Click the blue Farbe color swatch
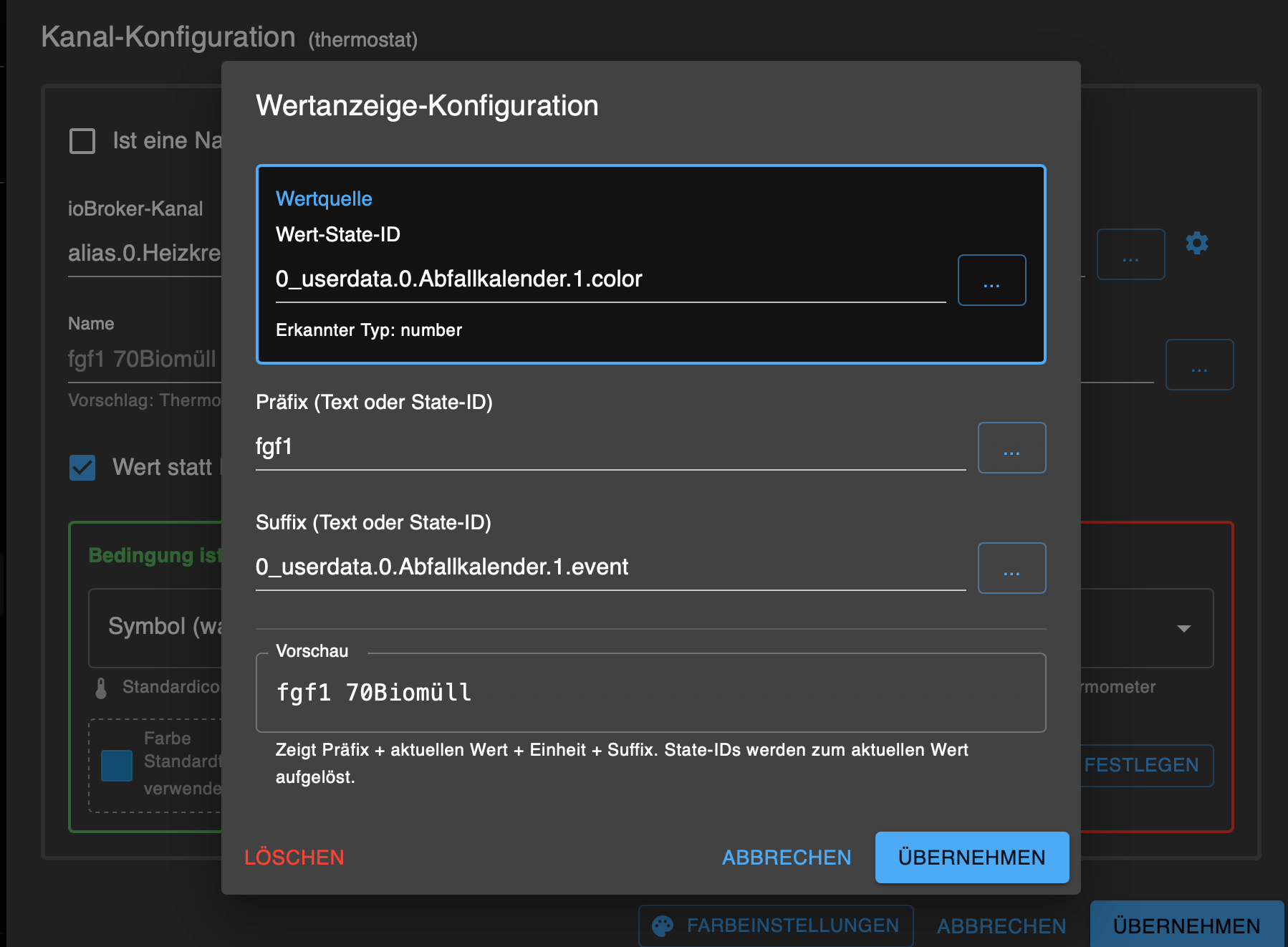Screen dimensions: 1288x947 pos(117,765)
